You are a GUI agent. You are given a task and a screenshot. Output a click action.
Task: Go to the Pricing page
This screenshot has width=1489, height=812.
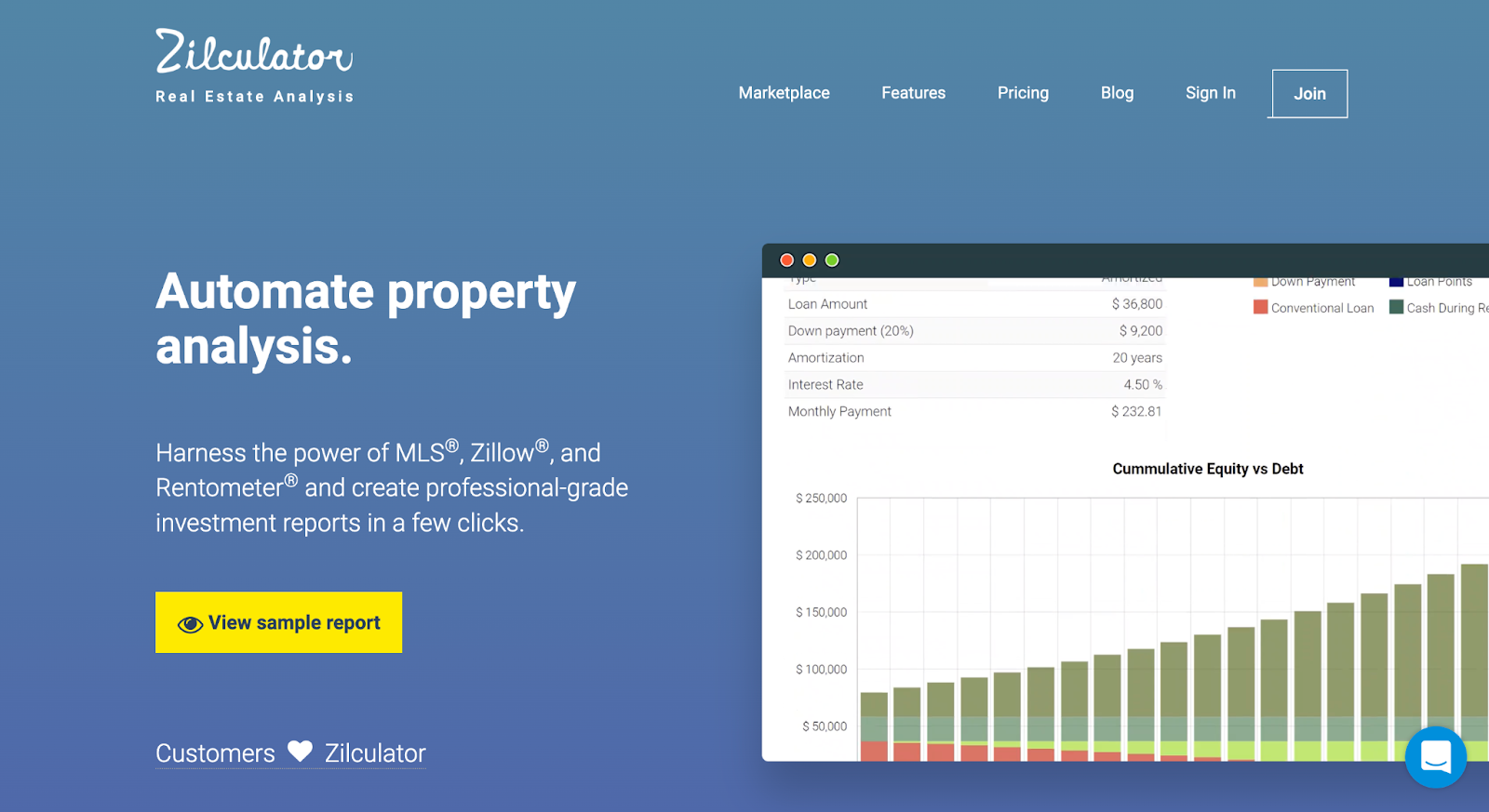[1023, 93]
